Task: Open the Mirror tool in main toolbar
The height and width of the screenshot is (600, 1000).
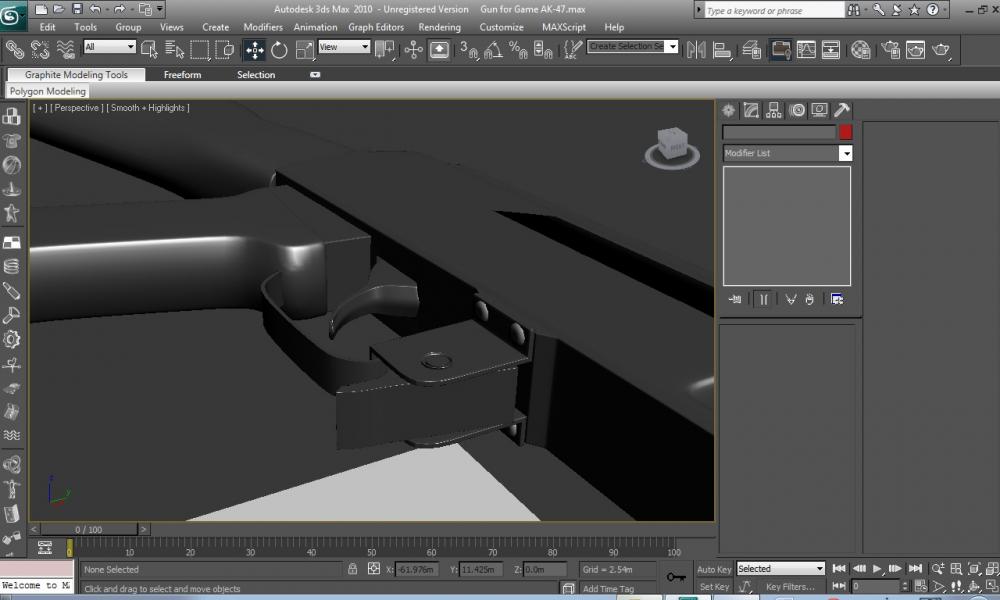Action: click(x=697, y=49)
